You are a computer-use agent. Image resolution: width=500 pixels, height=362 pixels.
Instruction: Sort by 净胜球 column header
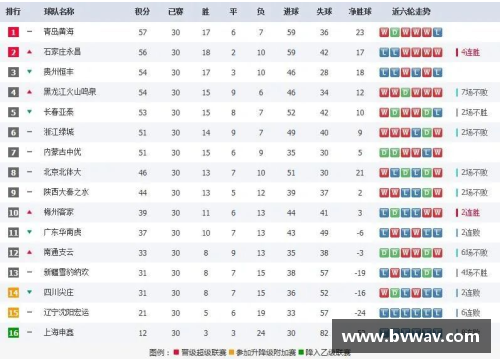pyautogui.click(x=360, y=12)
